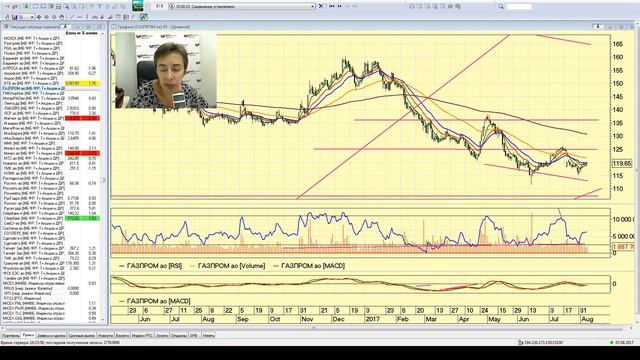The height and width of the screenshot is (360, 640).
Task: Click the ГАЗПРОМ ао [Volume] legend label
Action: tap(231, 266)
